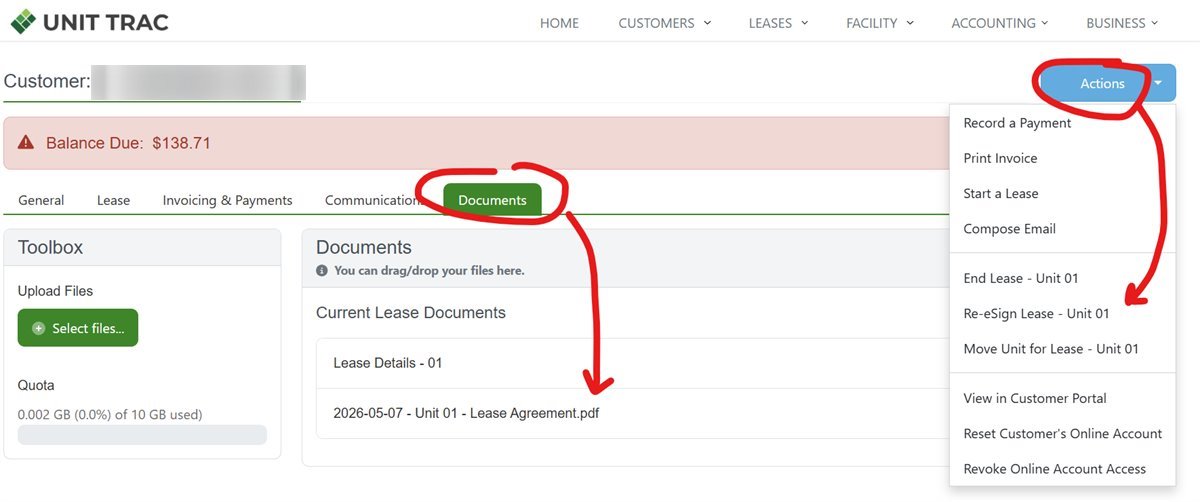Click the quota usage text 0.002 GB

(x=110, y=414)
